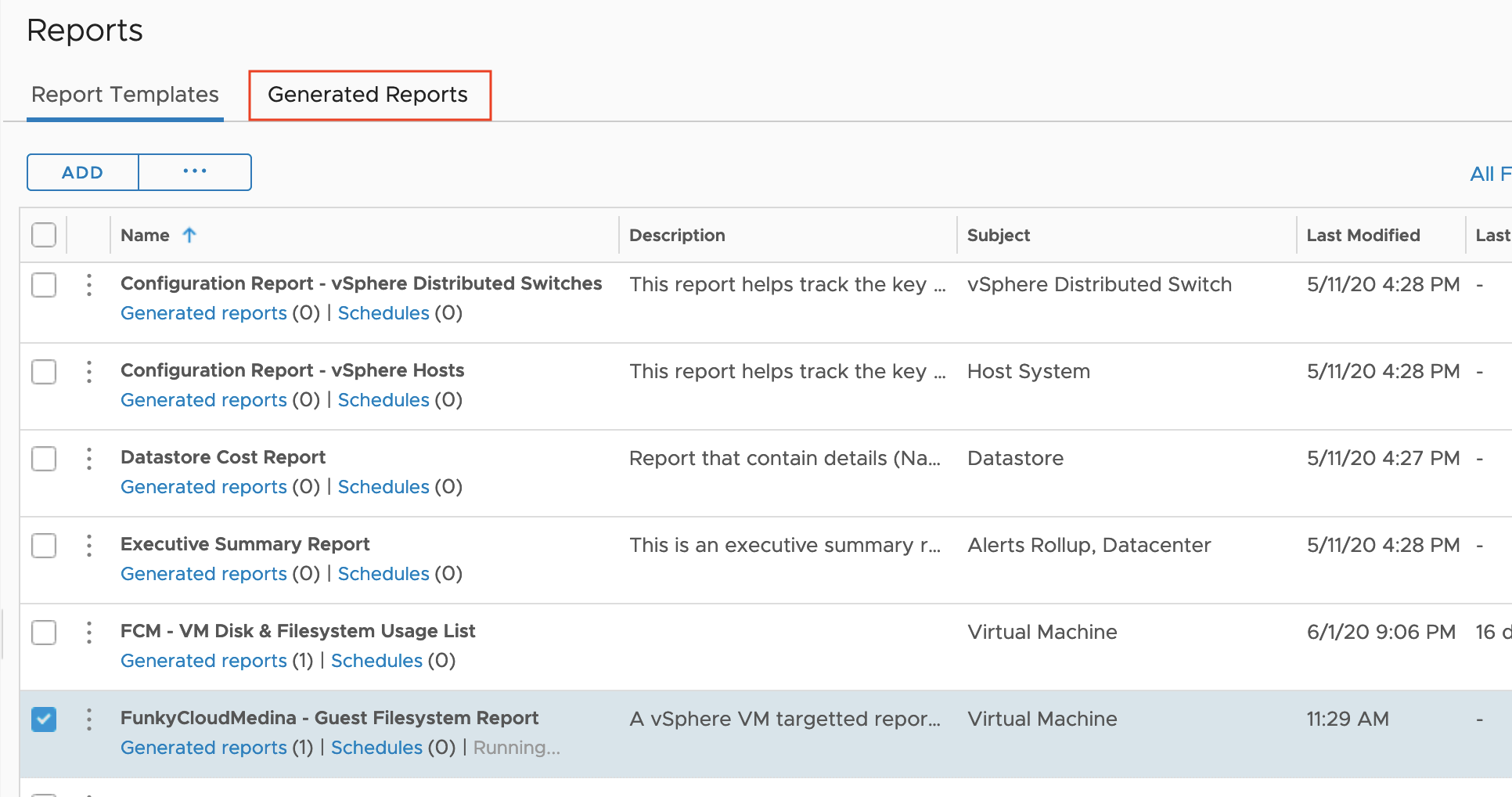Open Schedules link under FCM - VM Disk report
The height and width of the screenshot is (797, 1512).
(376, 661)
